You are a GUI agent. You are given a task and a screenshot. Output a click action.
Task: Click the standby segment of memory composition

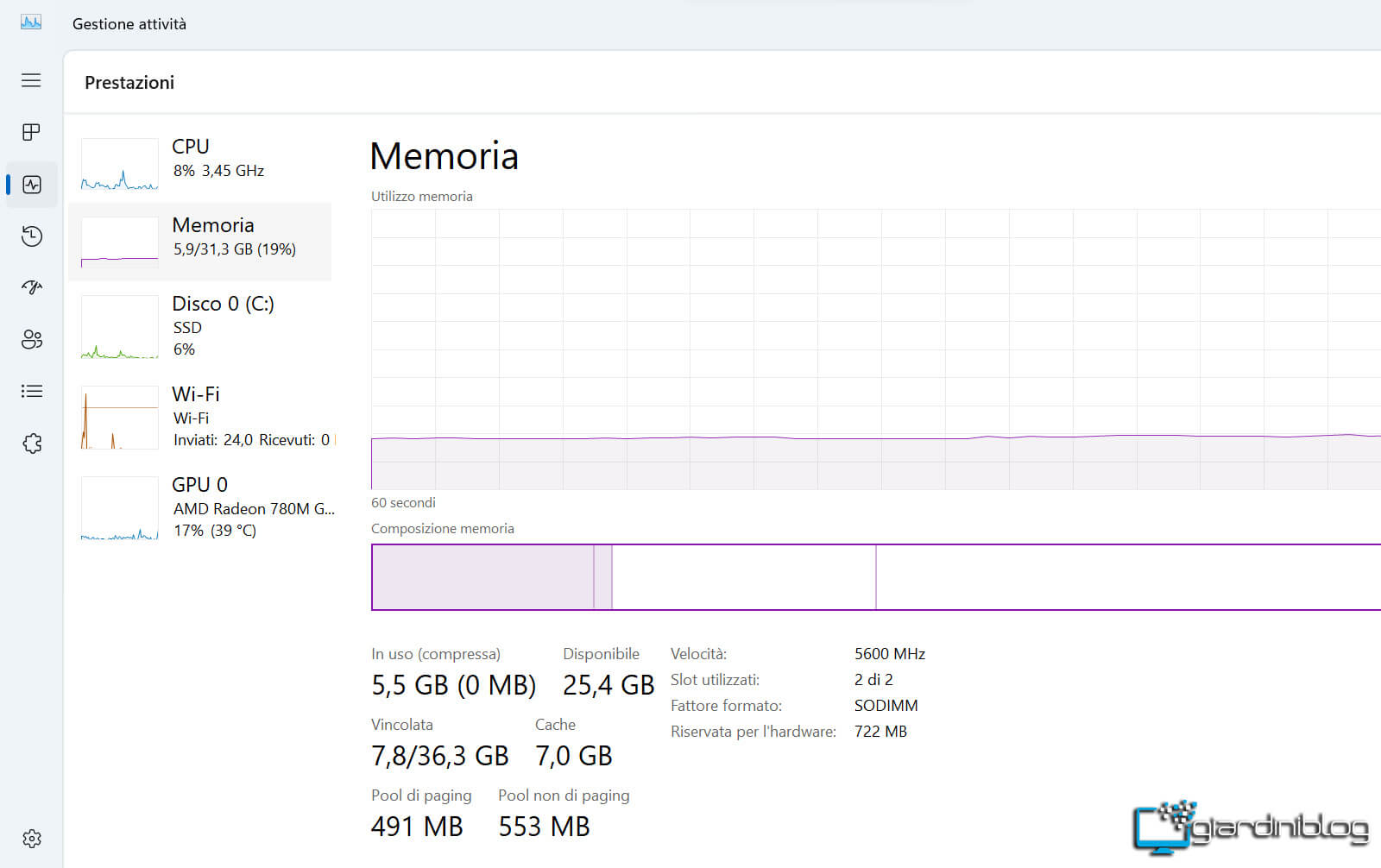click(x=744, y=577)
